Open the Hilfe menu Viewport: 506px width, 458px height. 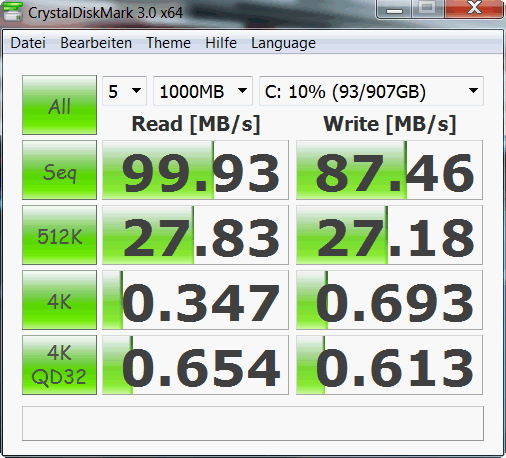[x=221, y=43]
